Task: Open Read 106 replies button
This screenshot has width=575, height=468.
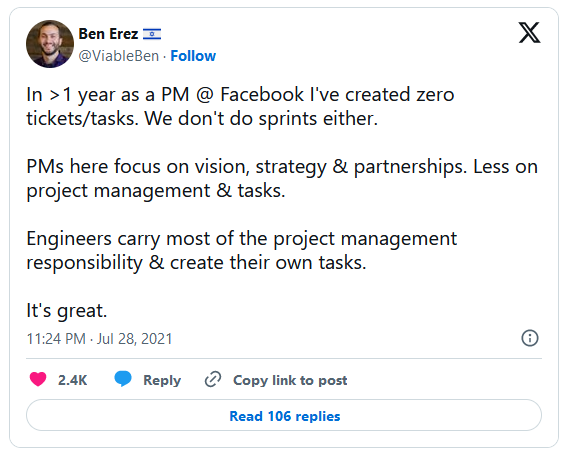Action: [284, 415]
